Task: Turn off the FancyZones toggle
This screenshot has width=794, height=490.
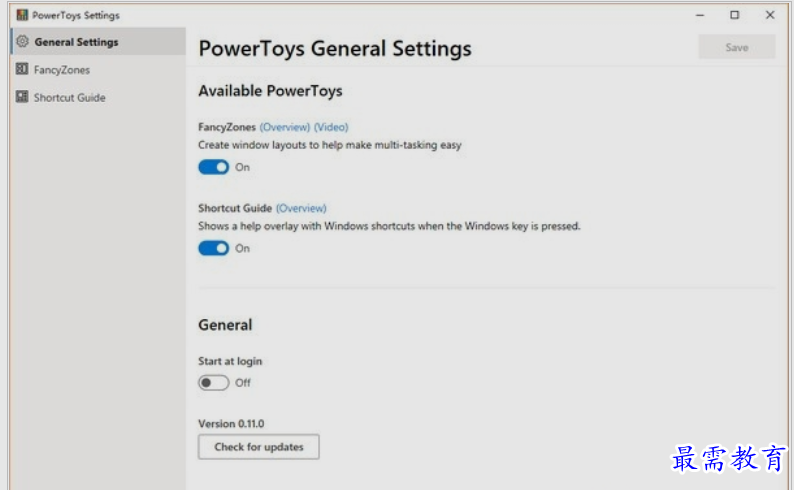Action: (x=213, y=167)
